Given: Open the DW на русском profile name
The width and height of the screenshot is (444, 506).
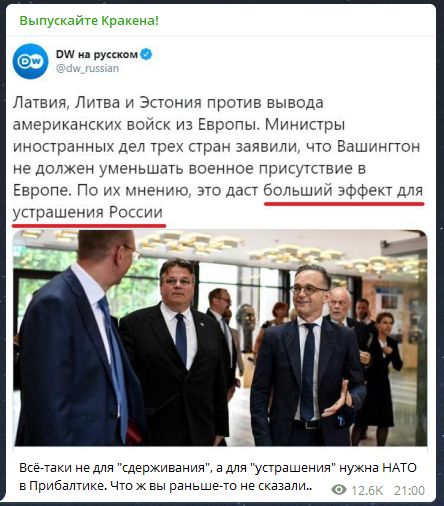Looking at the screenshot, I should tap(97, 54).
